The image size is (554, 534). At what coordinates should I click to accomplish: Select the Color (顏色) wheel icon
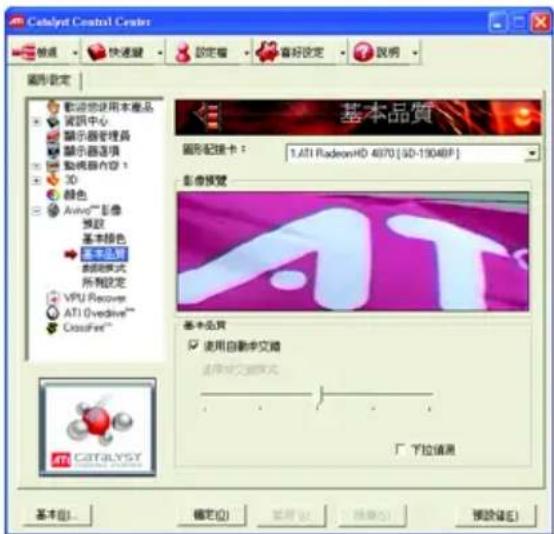[x=53, y=195]
